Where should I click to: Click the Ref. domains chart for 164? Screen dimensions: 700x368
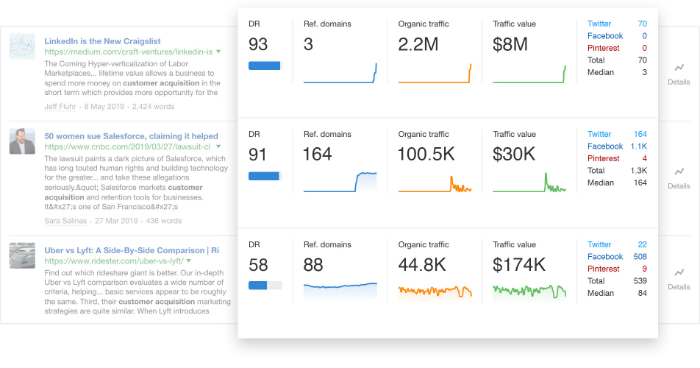[x=340, y=182]
